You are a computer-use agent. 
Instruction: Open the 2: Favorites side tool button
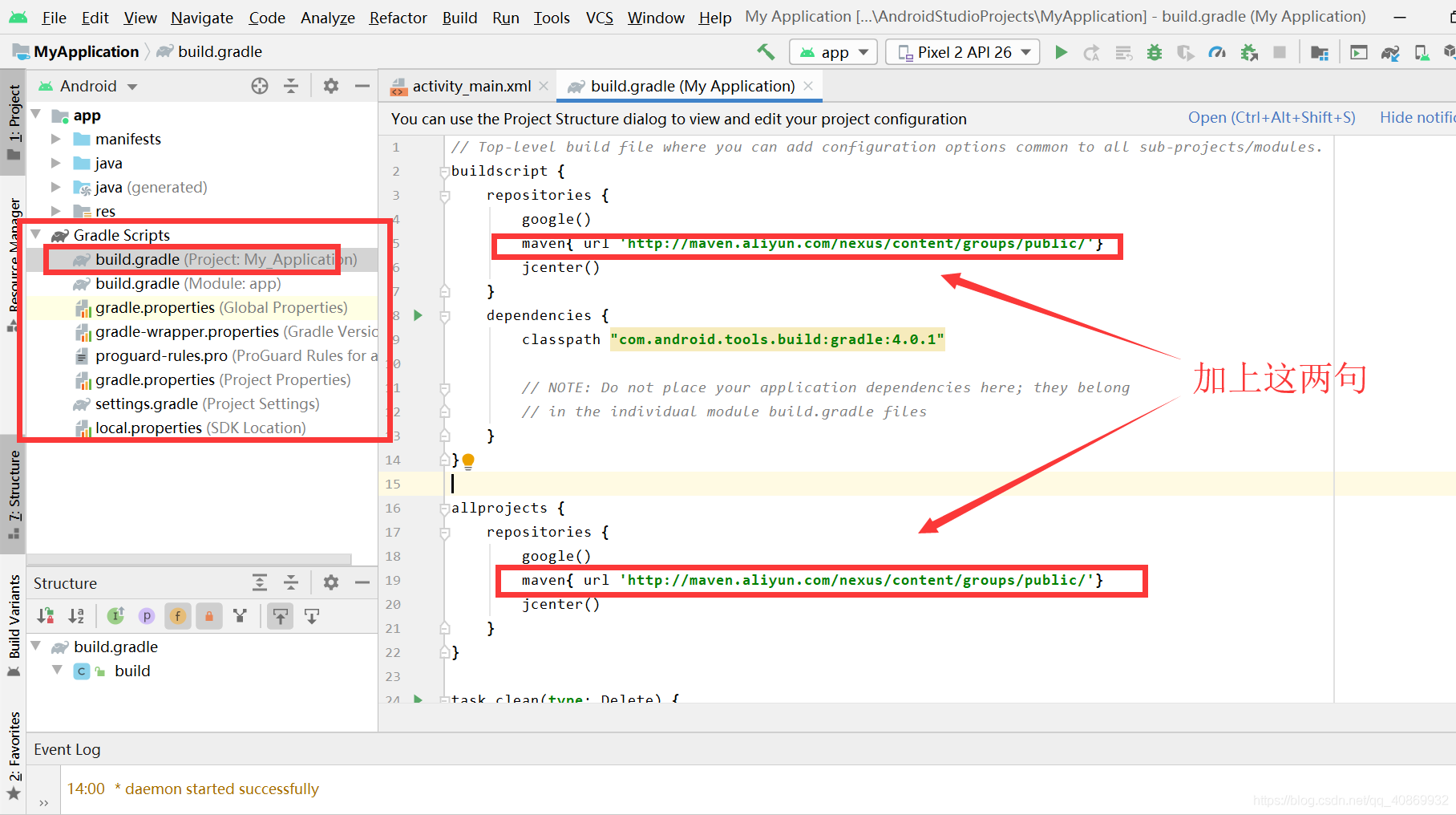14,756
